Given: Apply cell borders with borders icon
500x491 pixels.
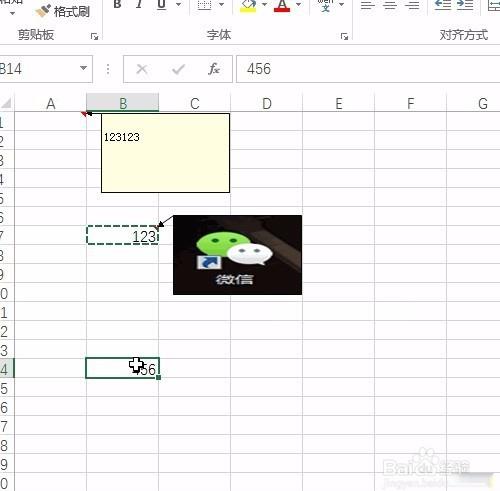Looking at the screenshot, I should (x=204, y=4).
